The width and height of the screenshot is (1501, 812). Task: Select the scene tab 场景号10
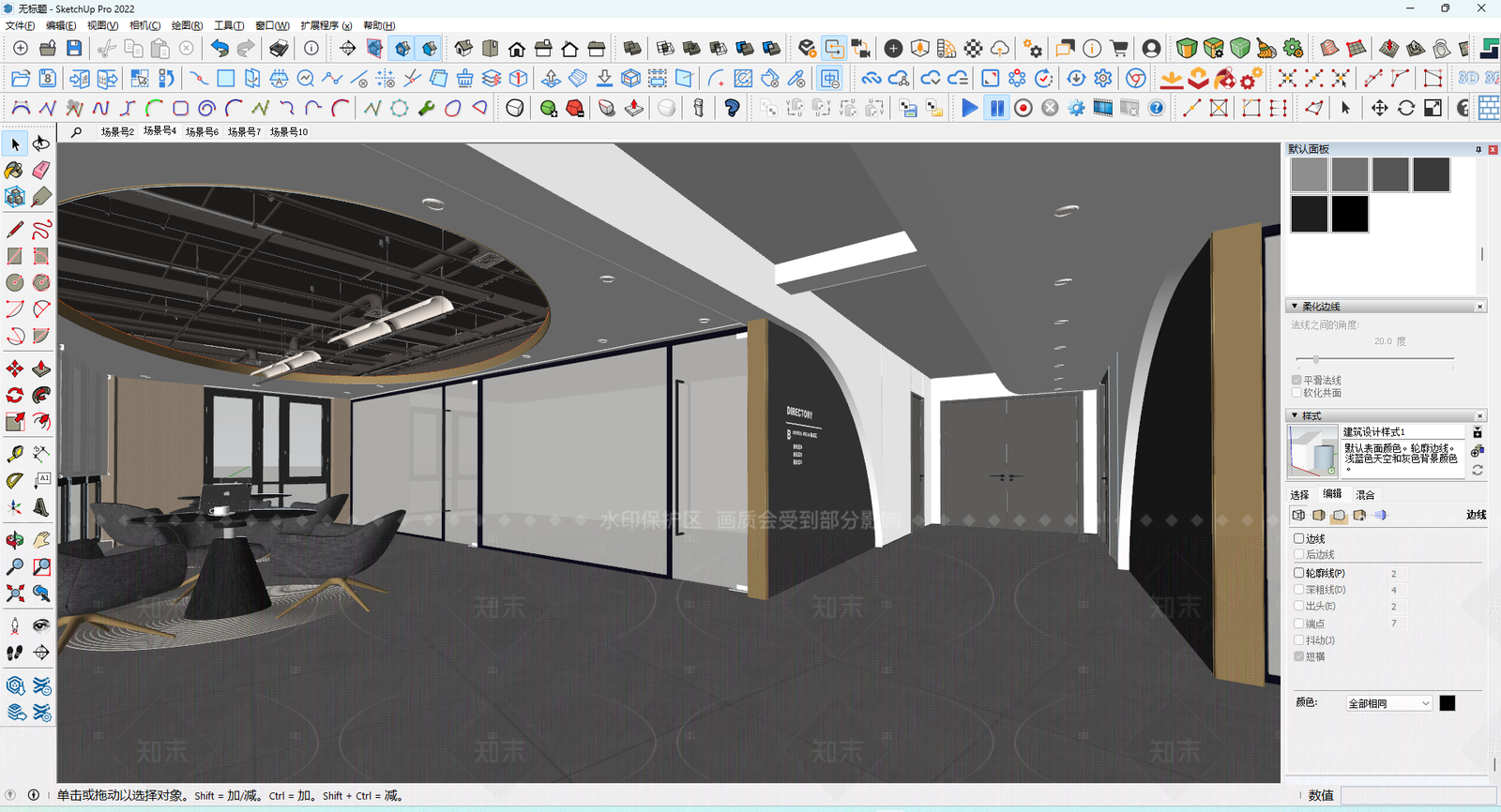[x=289, y=132]
